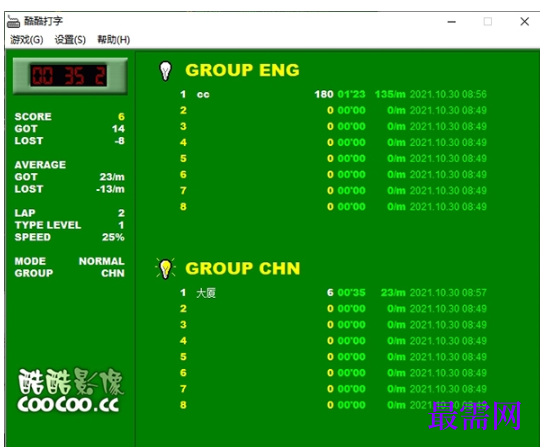Open the 帮助(H) menu
540x447 pixels.
114,40
